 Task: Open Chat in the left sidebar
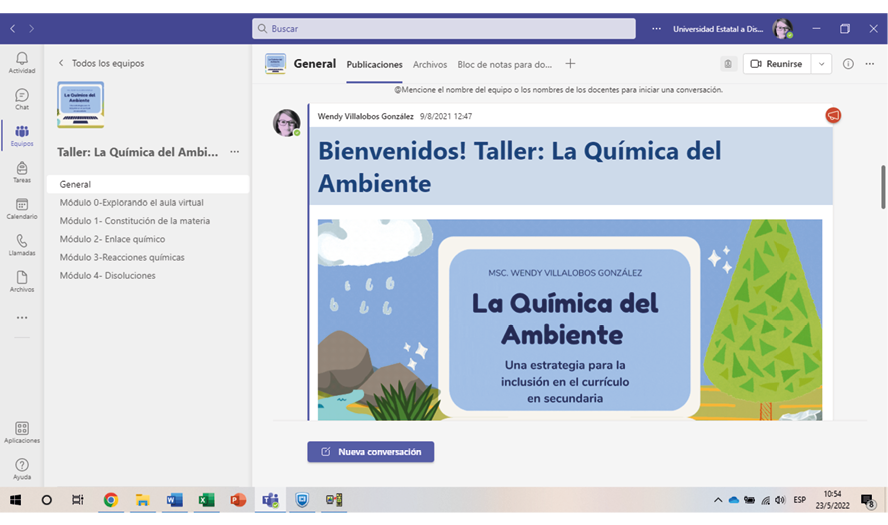(21, 98)
